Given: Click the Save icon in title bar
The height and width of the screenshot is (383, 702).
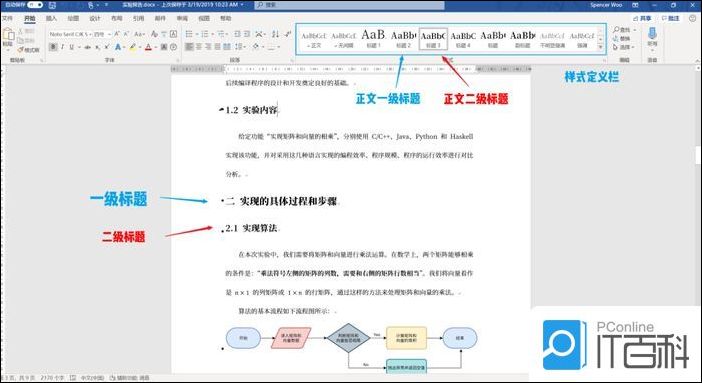Looking at the screenshot, I should 52,5.
